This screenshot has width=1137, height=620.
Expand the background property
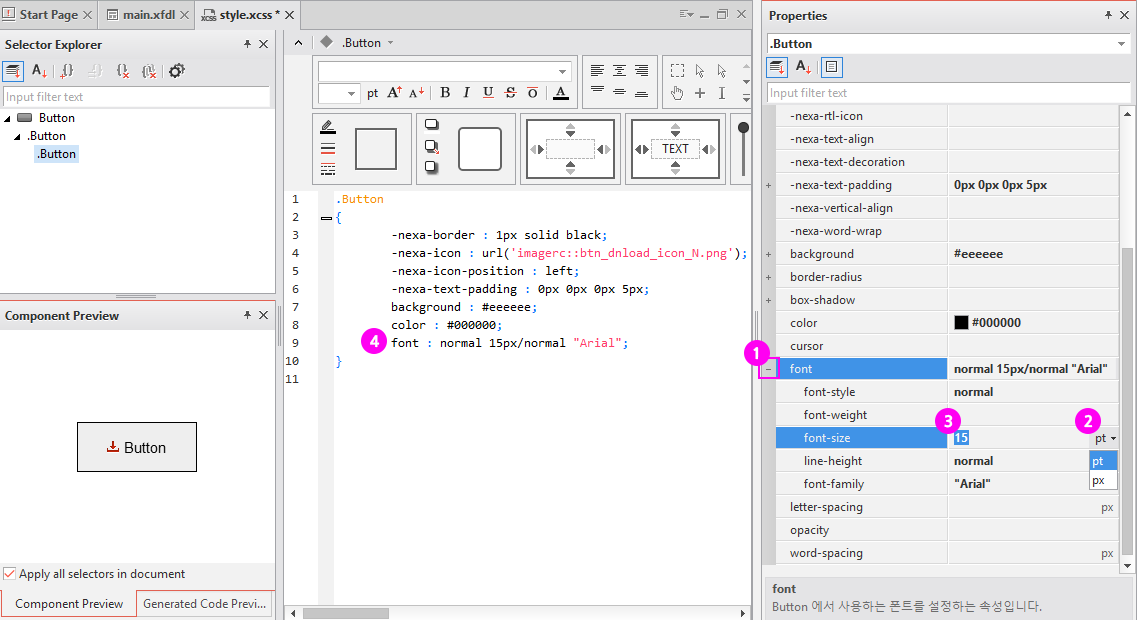(769, 255)
